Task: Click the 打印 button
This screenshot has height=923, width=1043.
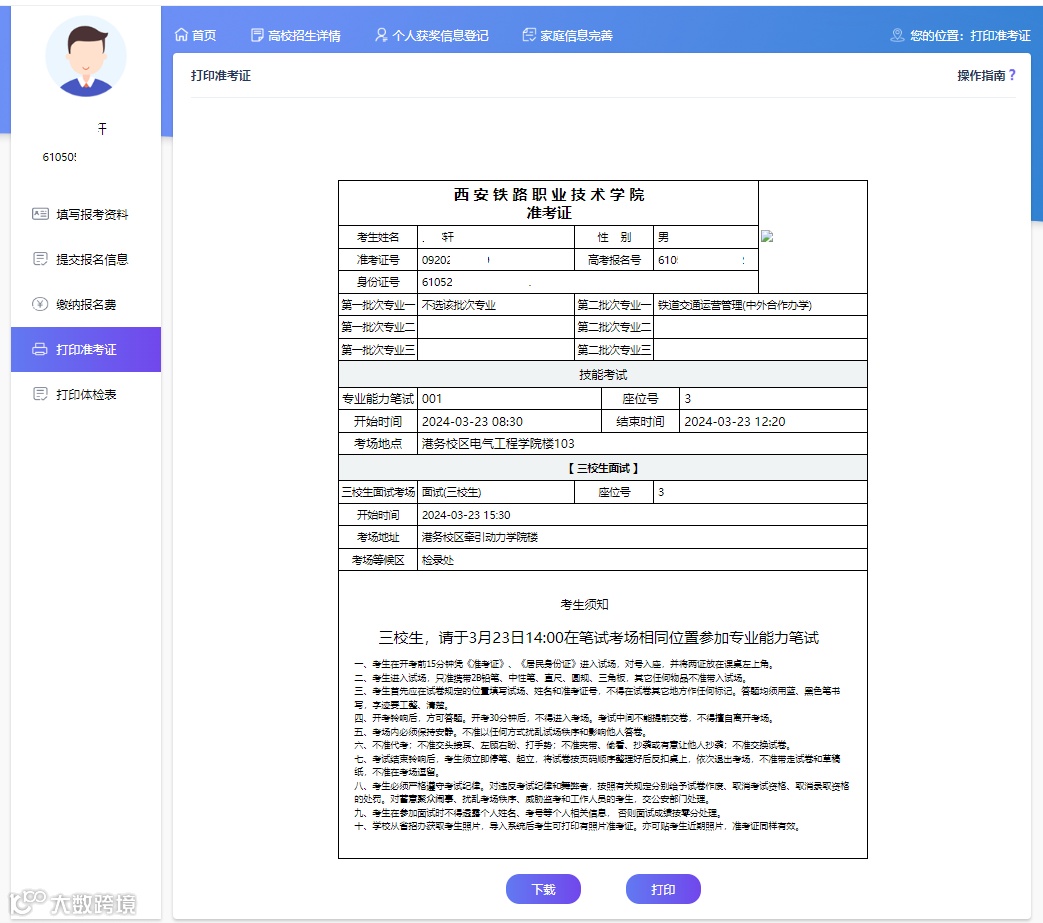Action: (663, 889)
